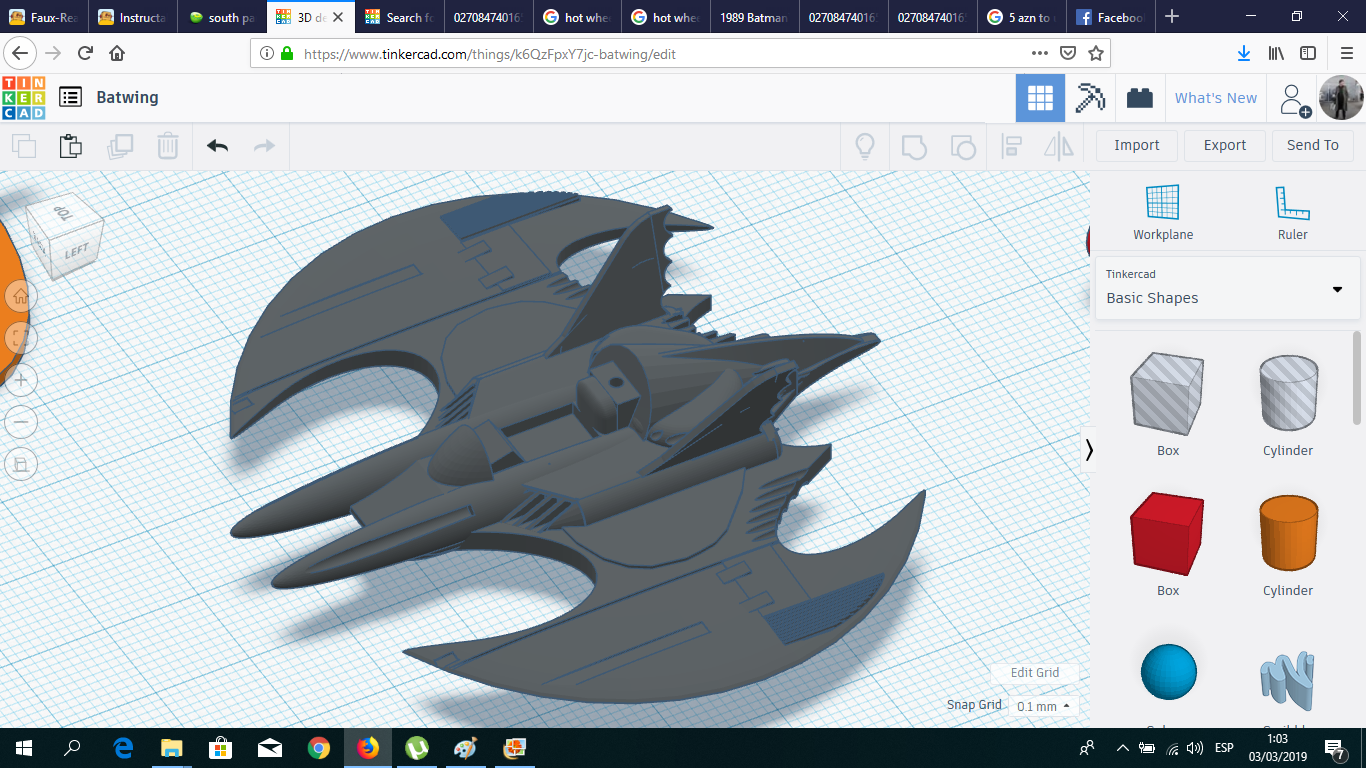Open the designs list icon beside Batwing

[x=70, y=97]
